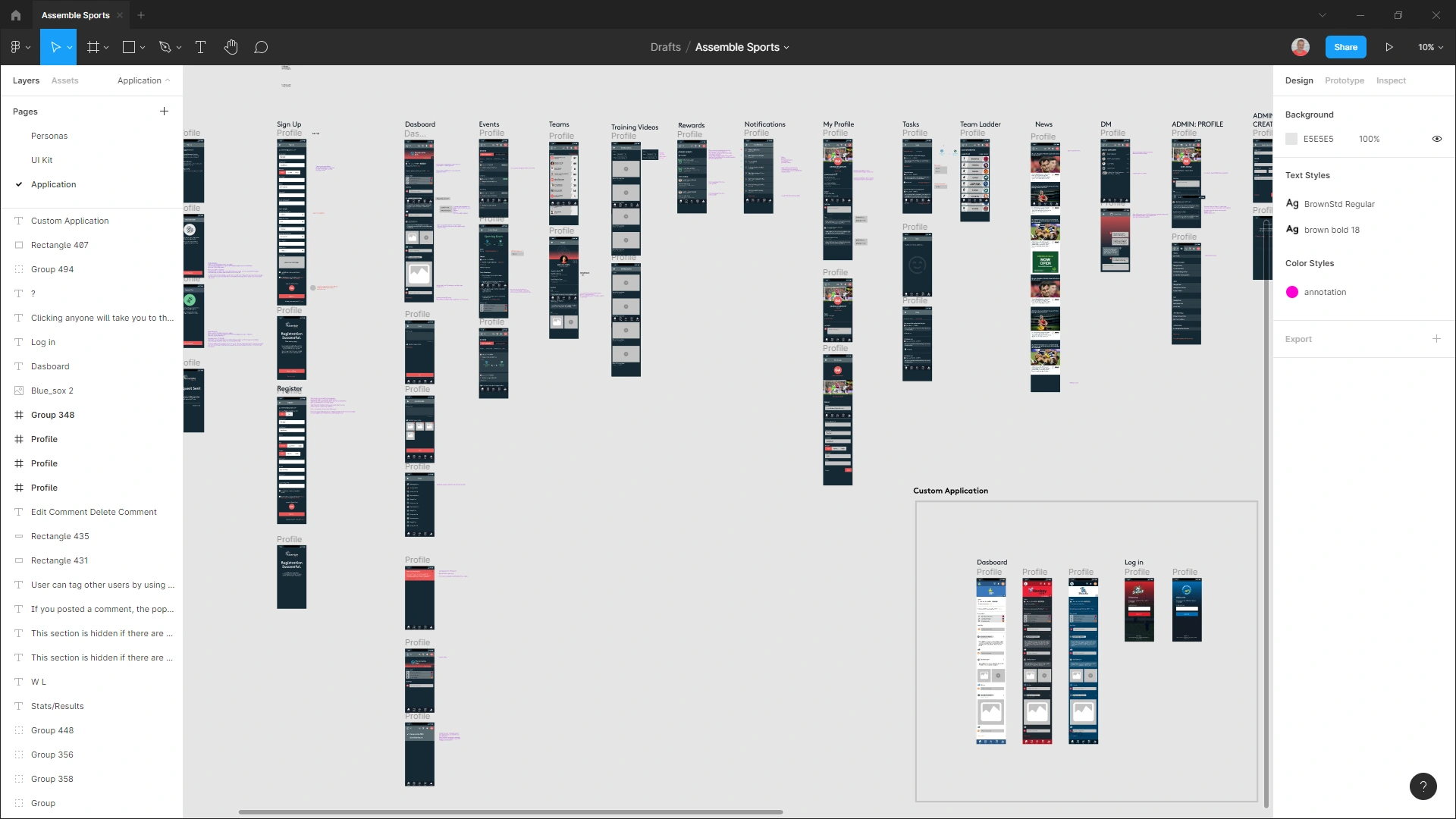Select the Group 348 layer
This screenshot has height=819, width=1456.
click(x=52, y=415)
